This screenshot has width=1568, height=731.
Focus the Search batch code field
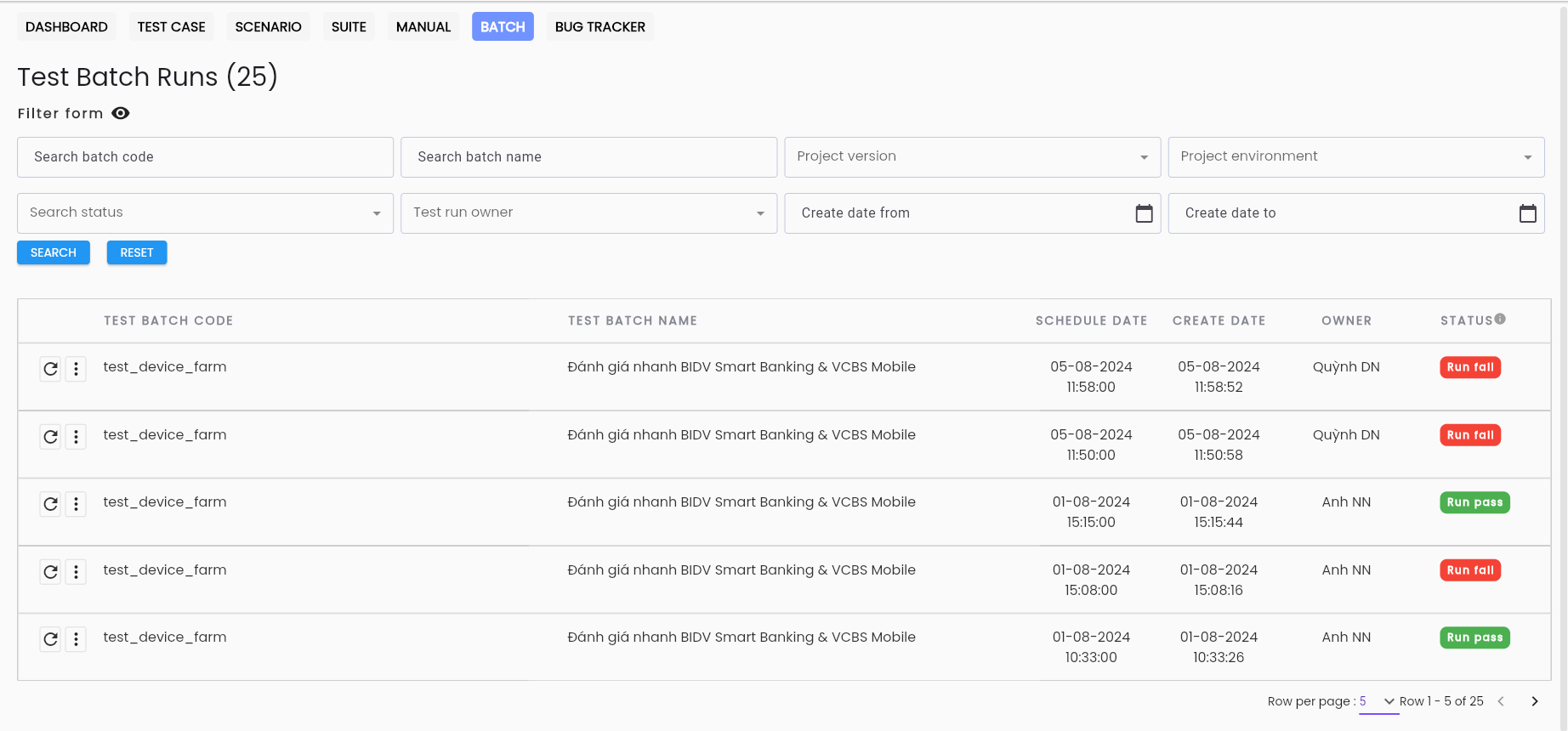point(205,157)
